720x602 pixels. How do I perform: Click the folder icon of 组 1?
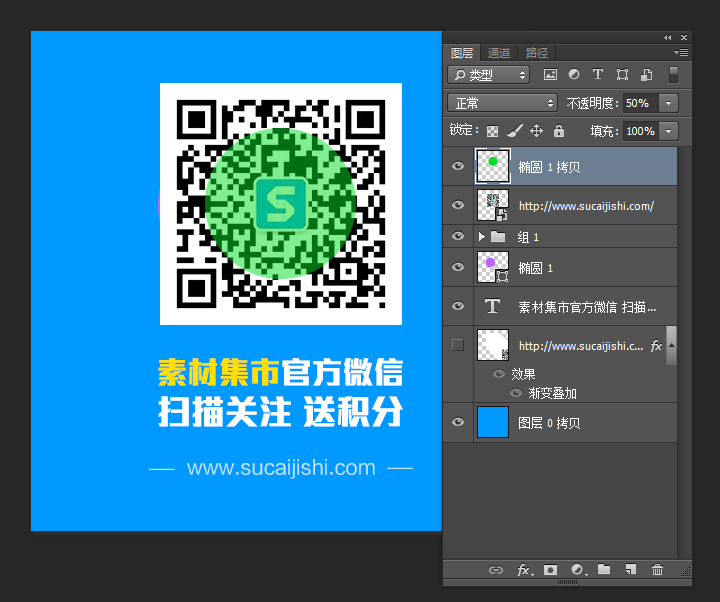click(x=498, y=236)
